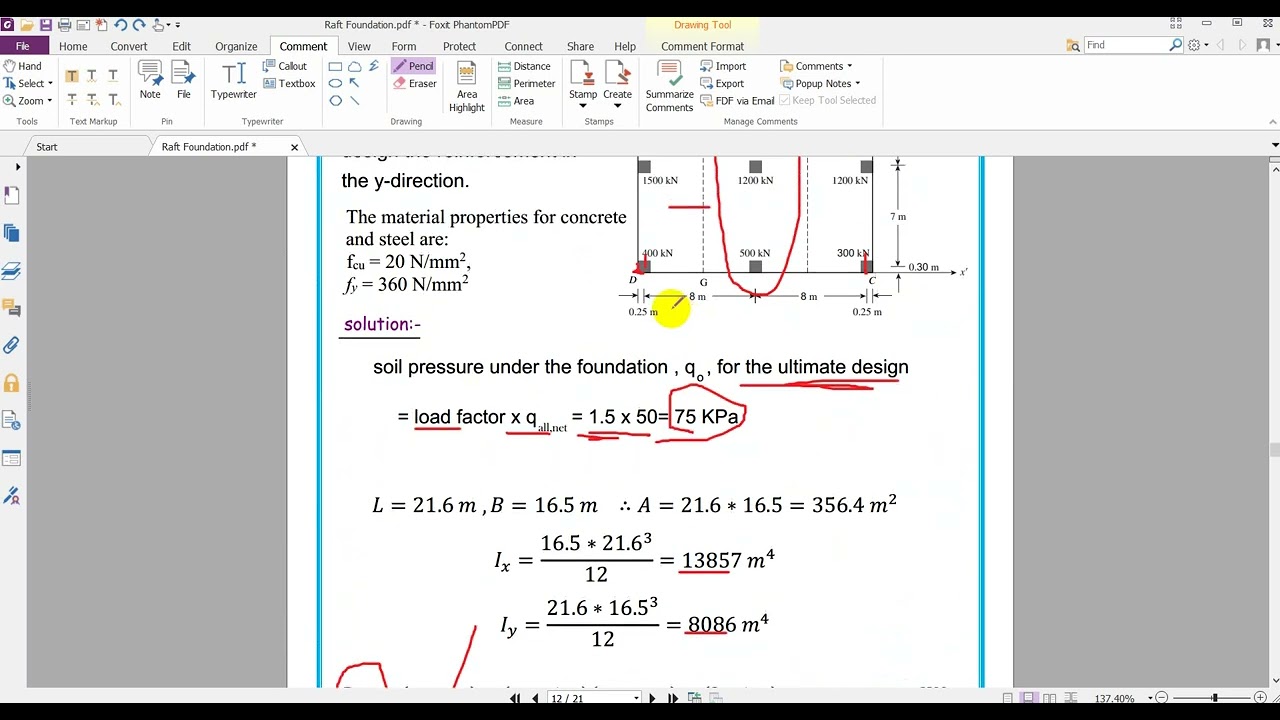Choose the Hand tool
Viewport: 1280px width, 720px height.
(x=22, y=66)
